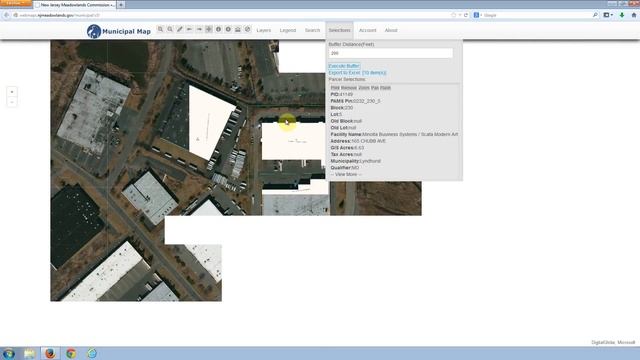Select the New Jersey Meadowlands Commission tab
The image size is (640, 360).
pos(75,5)
